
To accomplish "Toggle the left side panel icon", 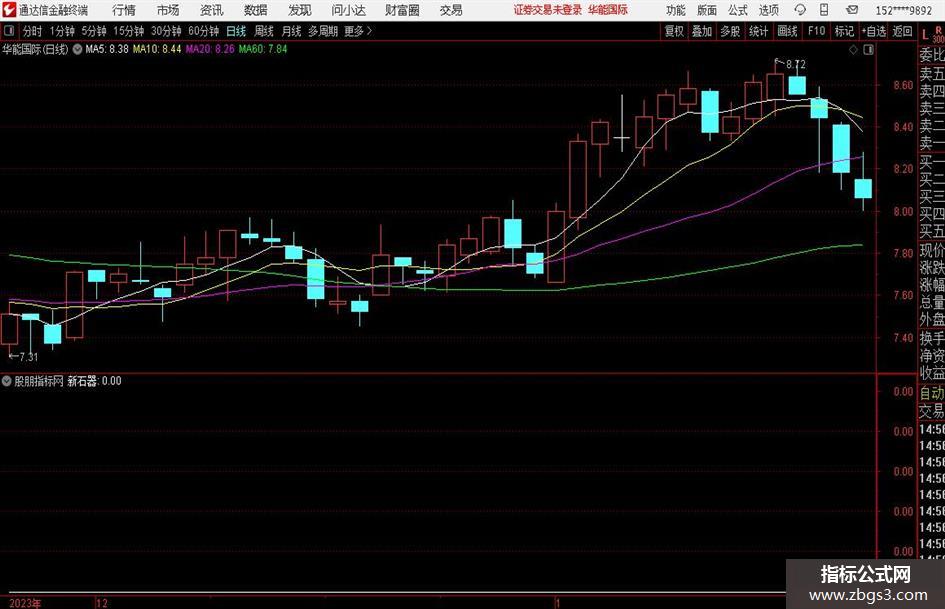I will tap(9, 31).
